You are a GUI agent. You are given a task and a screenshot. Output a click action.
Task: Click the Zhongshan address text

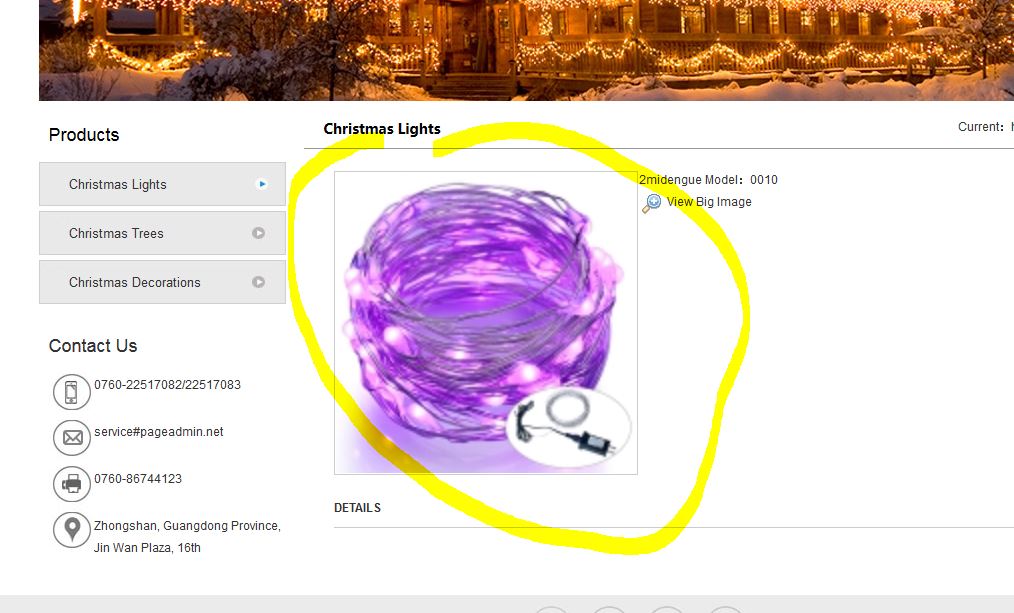tap(187, 537)
